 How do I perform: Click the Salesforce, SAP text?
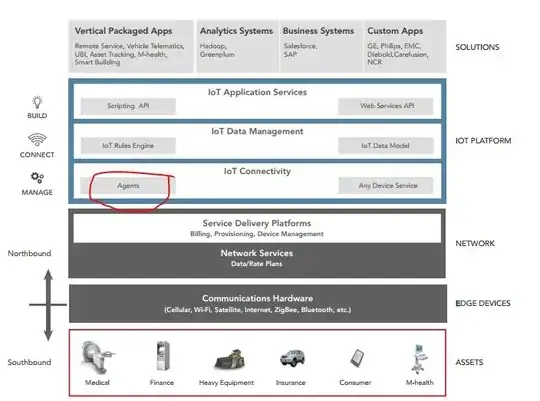[x=300, y=50]
